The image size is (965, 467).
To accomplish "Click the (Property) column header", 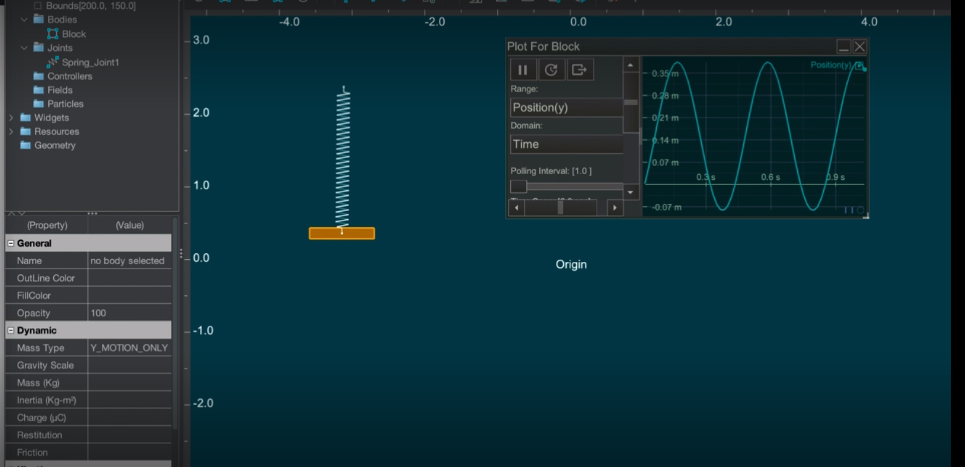I will click(x=47, y=225).
